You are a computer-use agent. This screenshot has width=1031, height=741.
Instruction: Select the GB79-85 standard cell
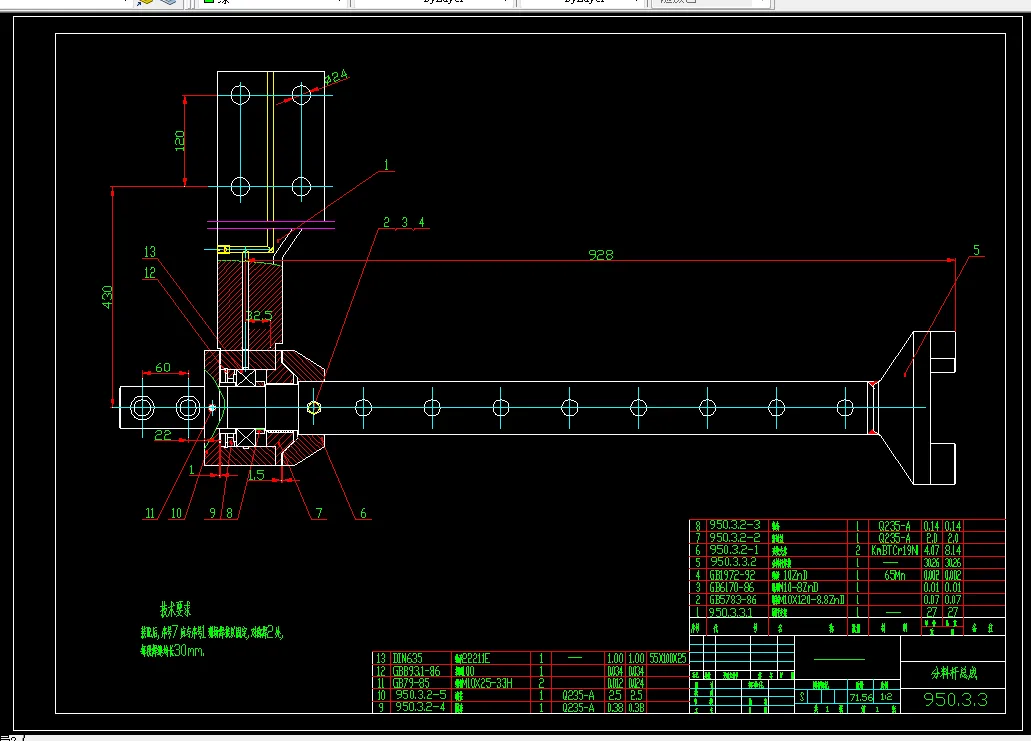tap(412, 683)
